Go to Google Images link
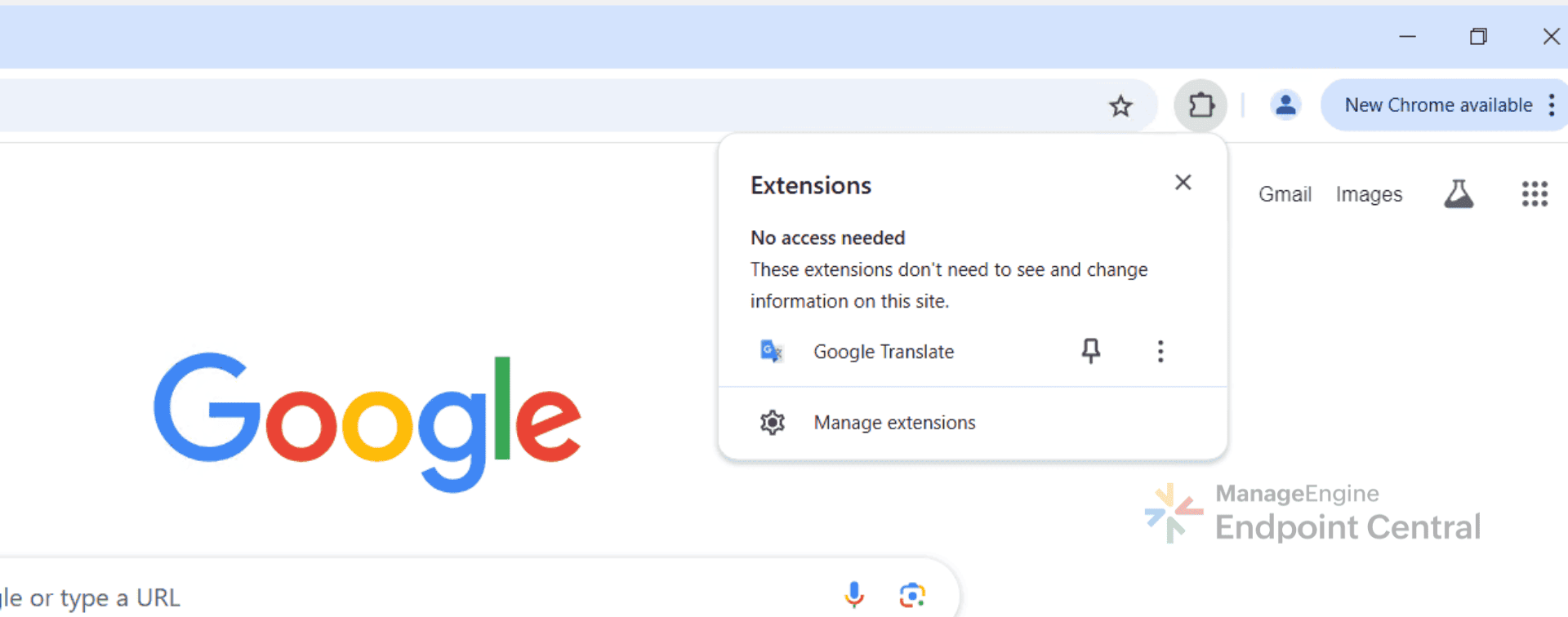This screenshot has height=617, width=1568. coord(1369,194)
